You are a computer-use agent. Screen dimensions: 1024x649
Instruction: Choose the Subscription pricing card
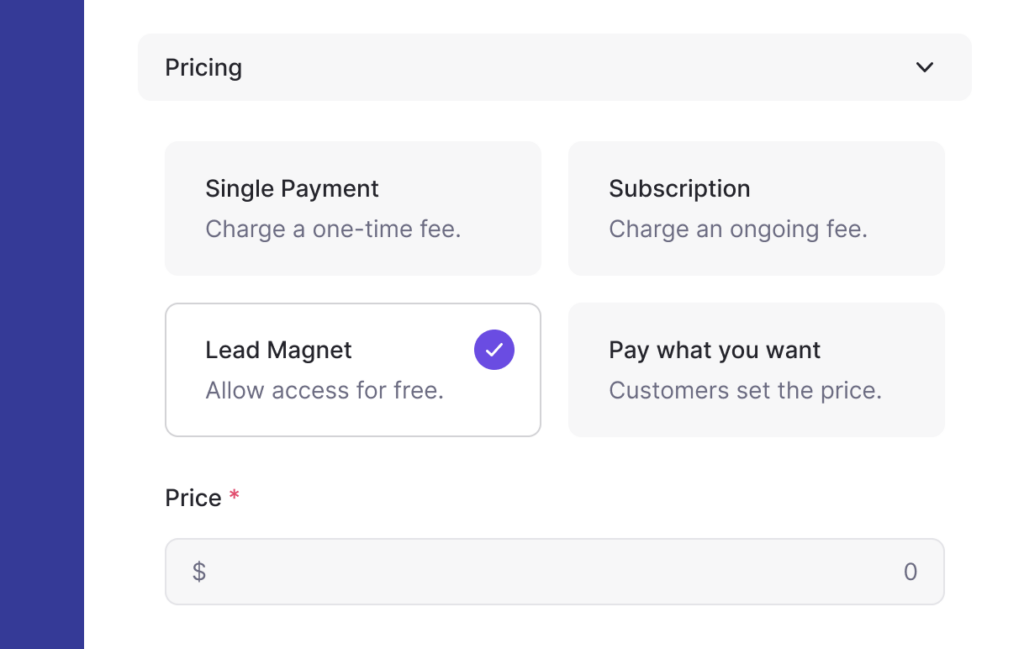coord(756,208)
